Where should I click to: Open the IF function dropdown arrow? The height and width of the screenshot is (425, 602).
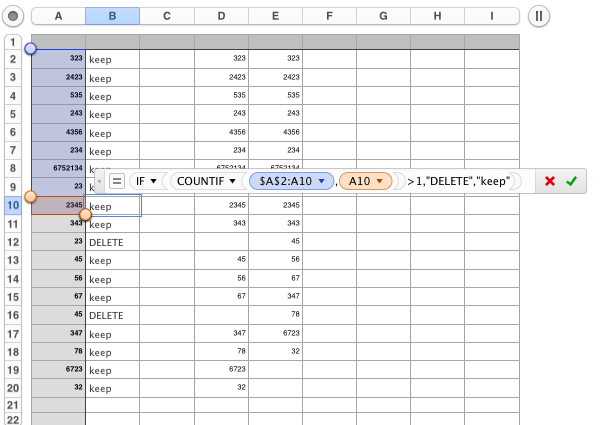[153, 181]
